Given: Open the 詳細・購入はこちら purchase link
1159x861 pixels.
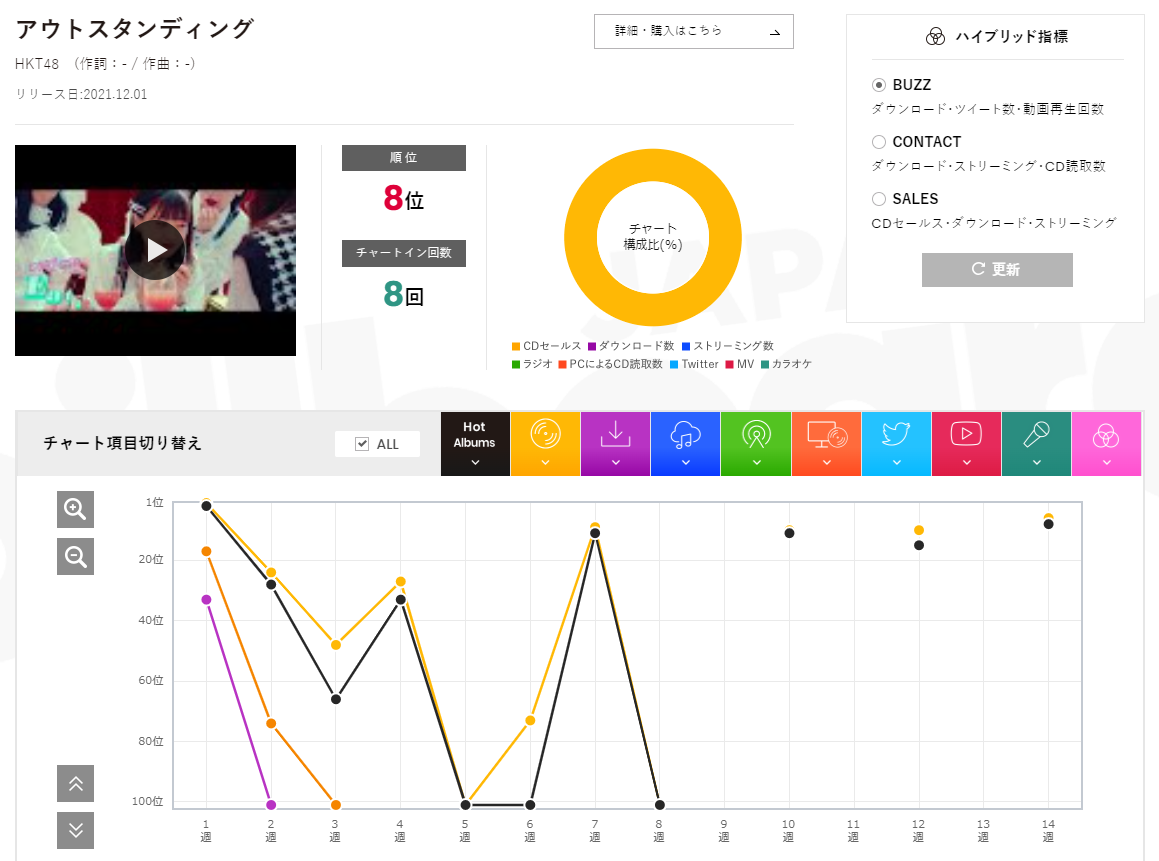Looking at the screenshot, I should coord(693,32).
